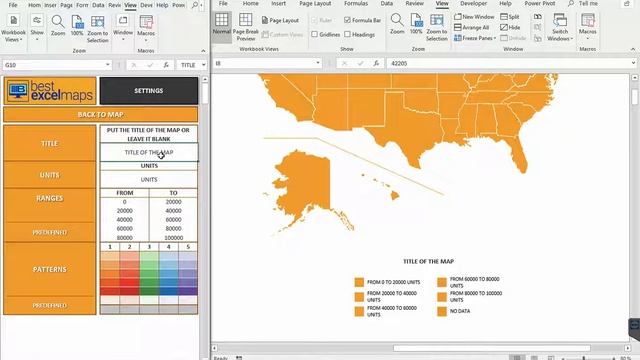640x360 pixels.
Task: Open Help tab in left window
Action: click(162, 5)
